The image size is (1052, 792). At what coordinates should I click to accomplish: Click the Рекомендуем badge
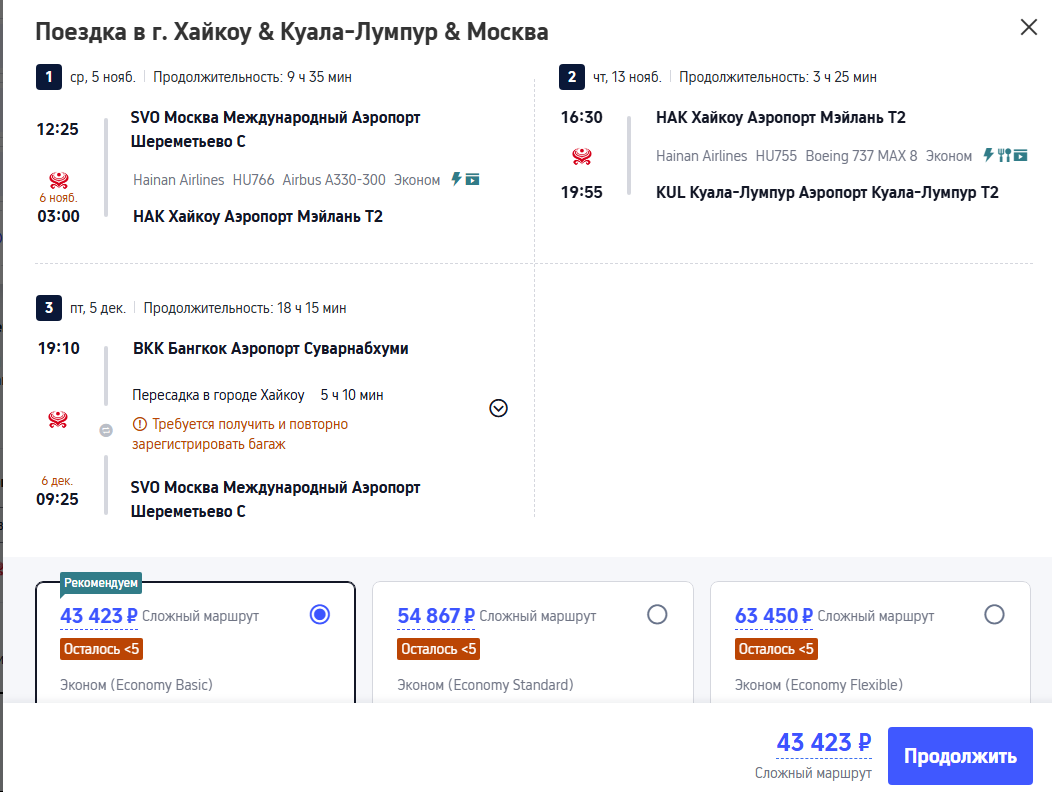pos(101,583)
